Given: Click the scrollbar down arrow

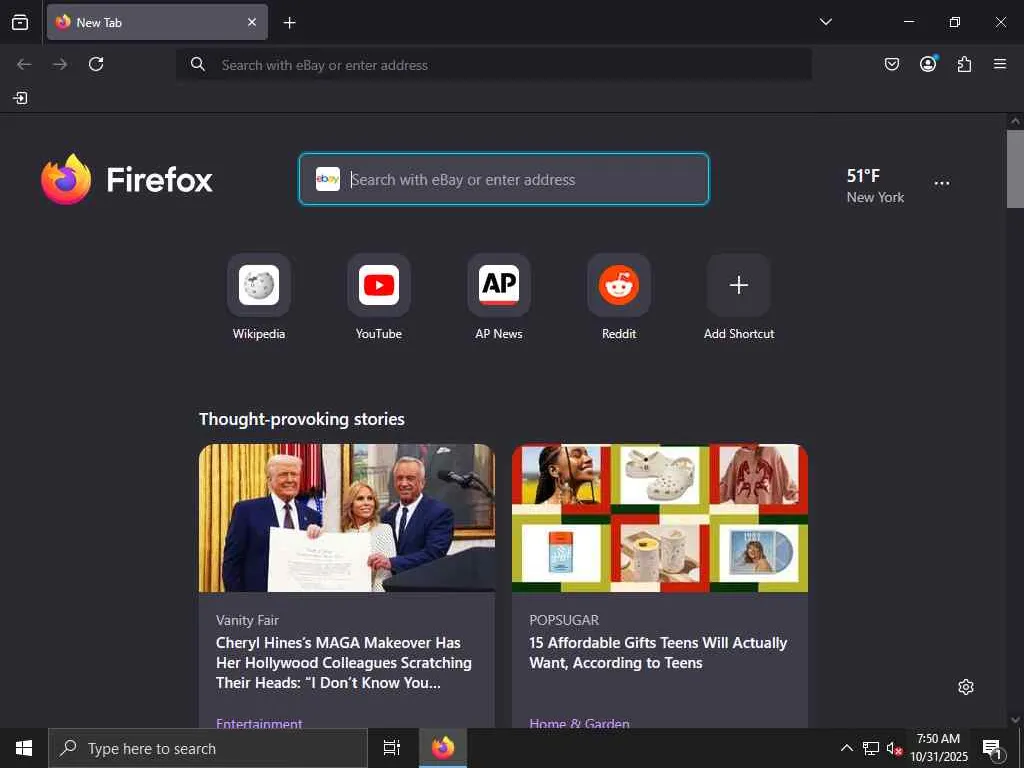Looking at the screenshot, I should pos(1015,720).
